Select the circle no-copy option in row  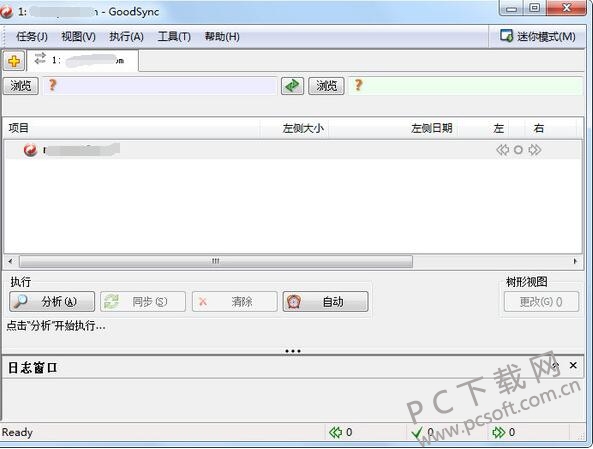pos(518,150)
